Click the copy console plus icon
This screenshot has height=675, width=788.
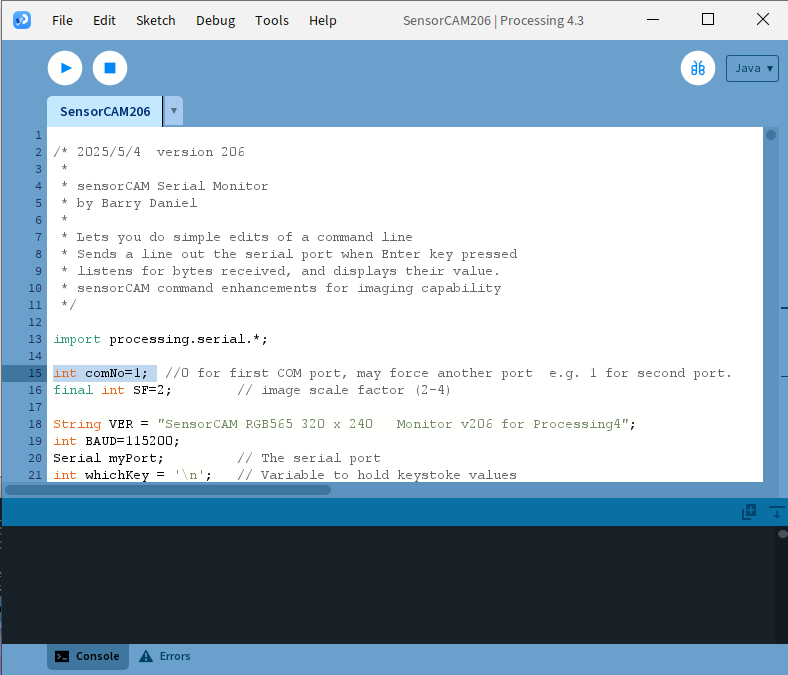(x=749, y=512)
